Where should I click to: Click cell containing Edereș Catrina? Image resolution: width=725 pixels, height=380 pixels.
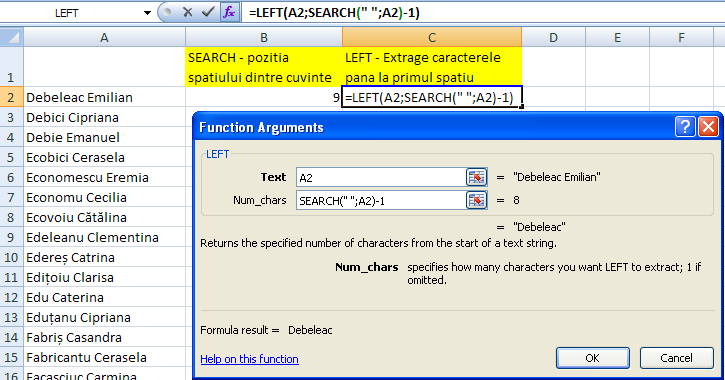(104, 257)
